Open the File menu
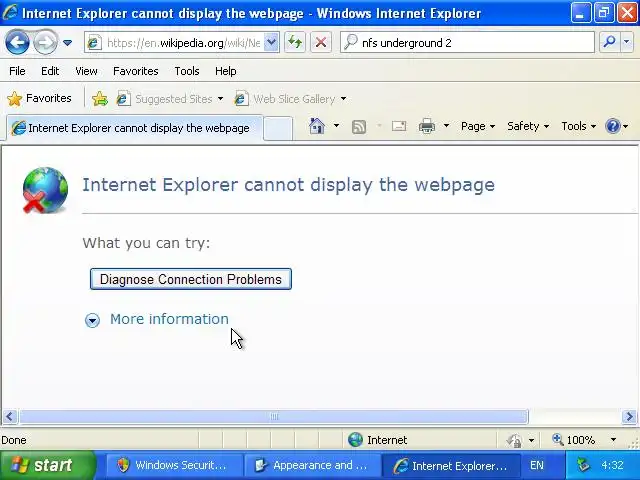The image size is (640, 480). pyautogui.click(x=17, y=71)
